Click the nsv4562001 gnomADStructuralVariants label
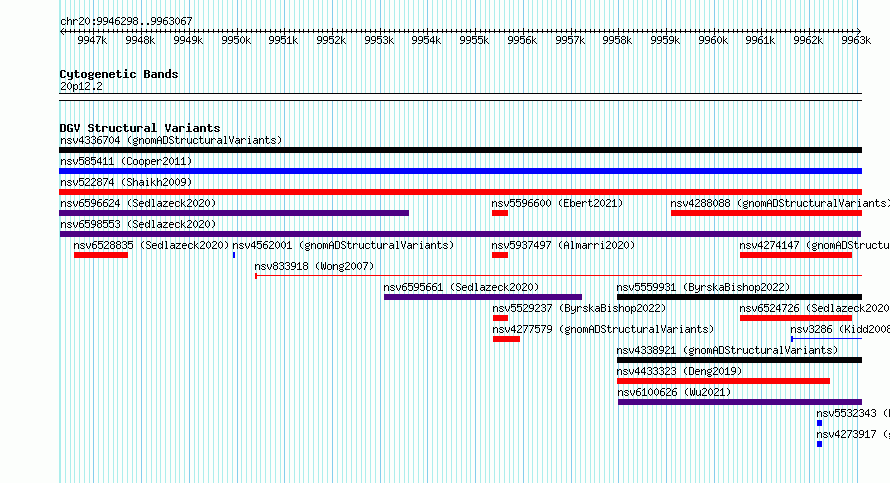 point(343,245)
